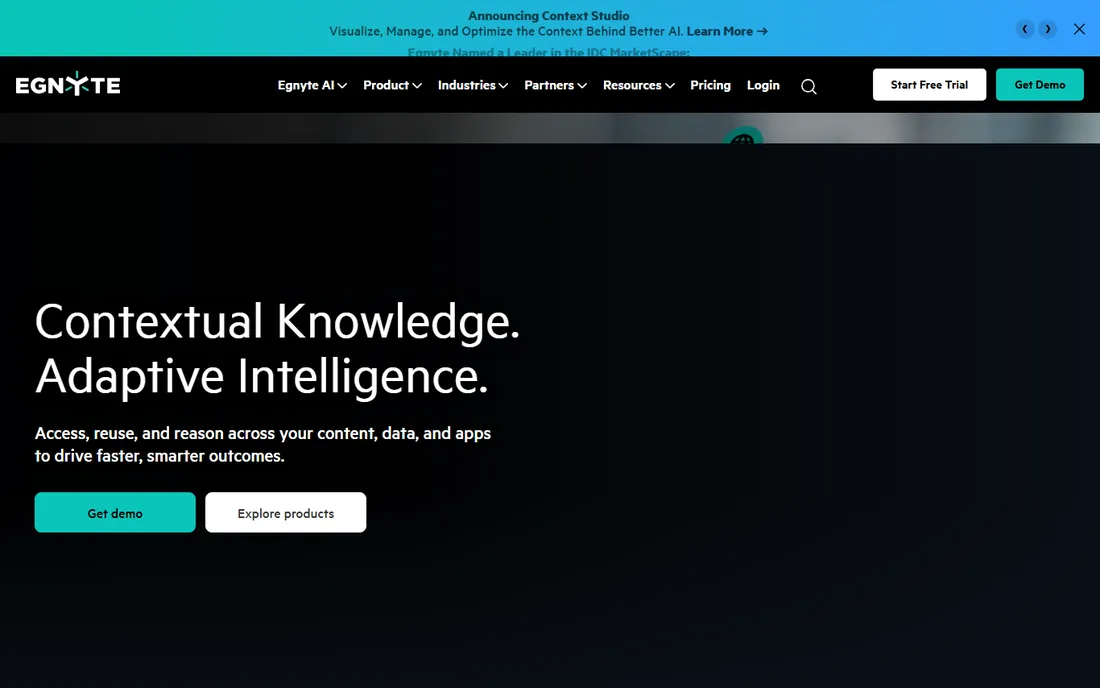
Task: Click the Egnyte logo
Action: 68,85
